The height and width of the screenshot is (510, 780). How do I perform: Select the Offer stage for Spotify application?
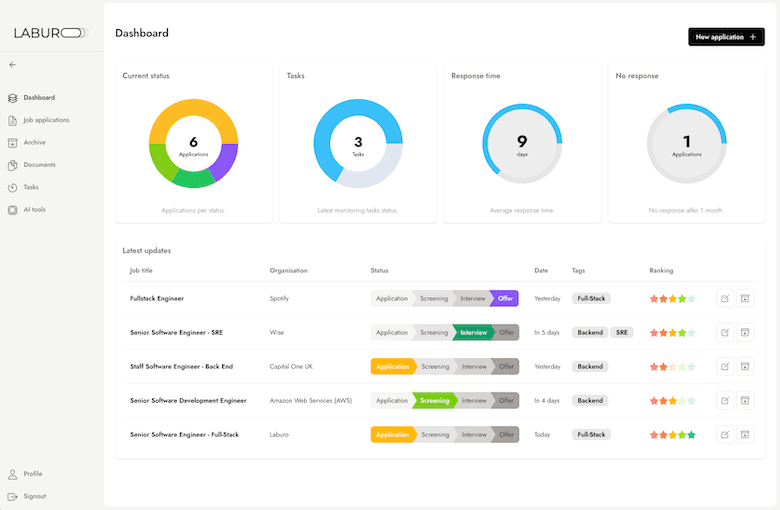coord(505,298)
